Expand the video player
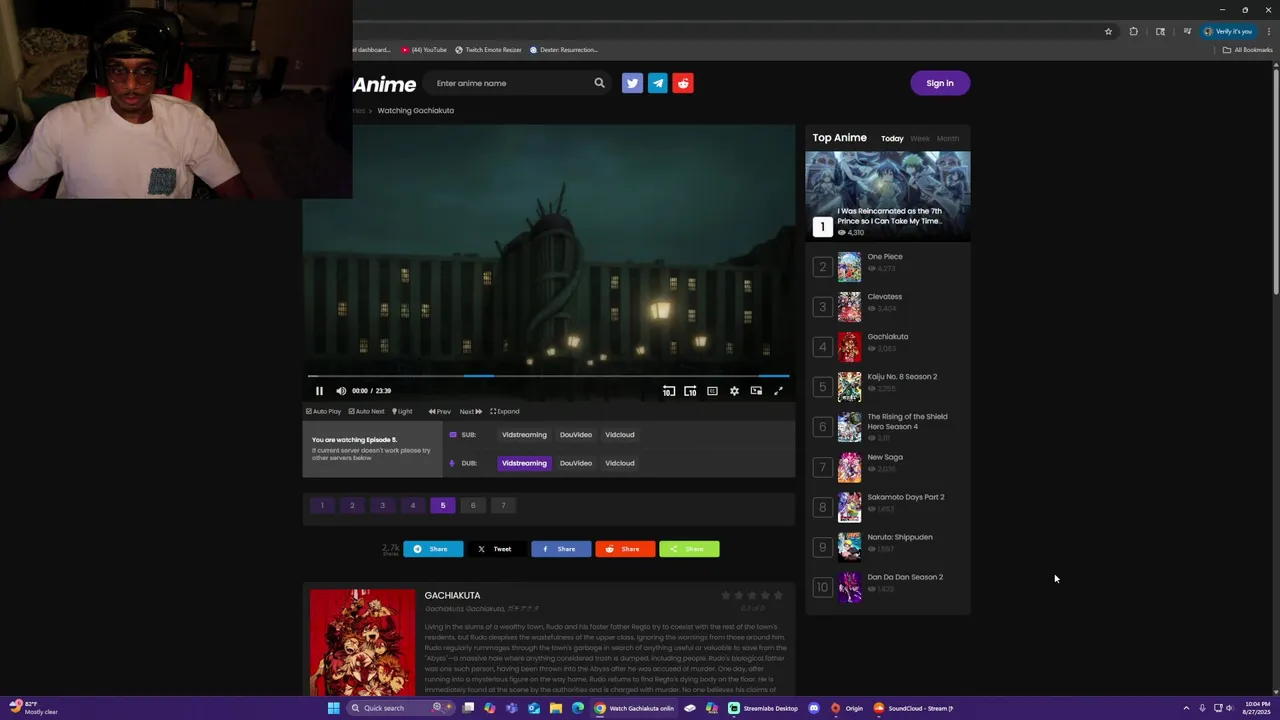This screenshot has height=720, width=1280. 504,411
